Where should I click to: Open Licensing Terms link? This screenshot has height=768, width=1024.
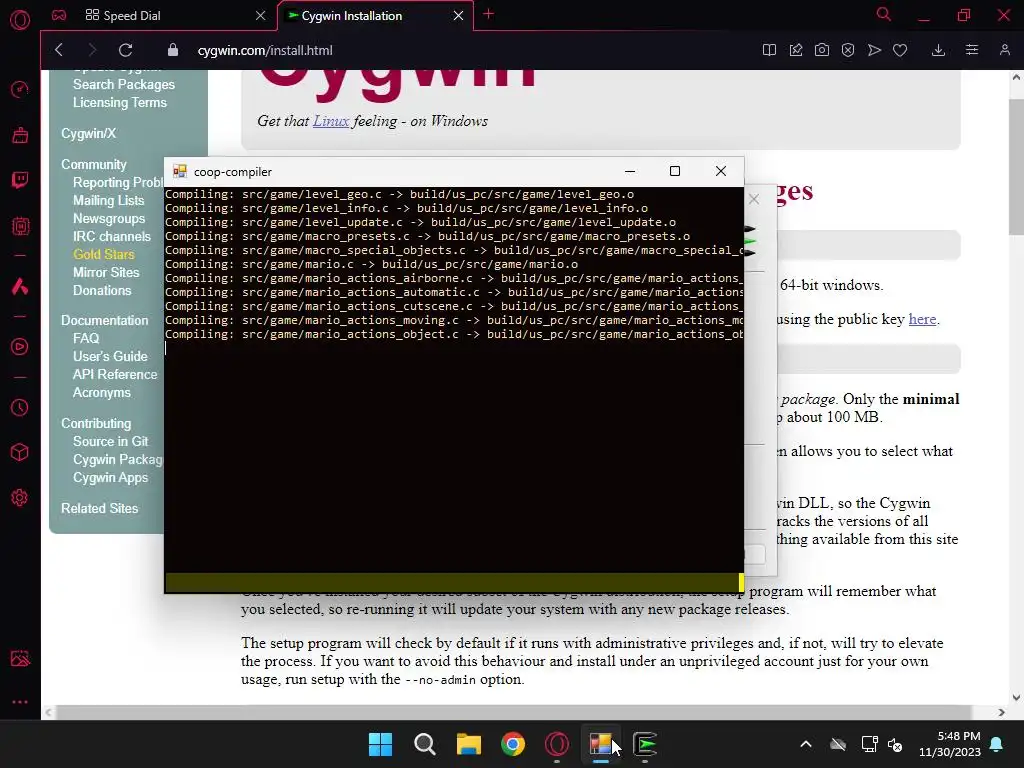tap(120, 103)
